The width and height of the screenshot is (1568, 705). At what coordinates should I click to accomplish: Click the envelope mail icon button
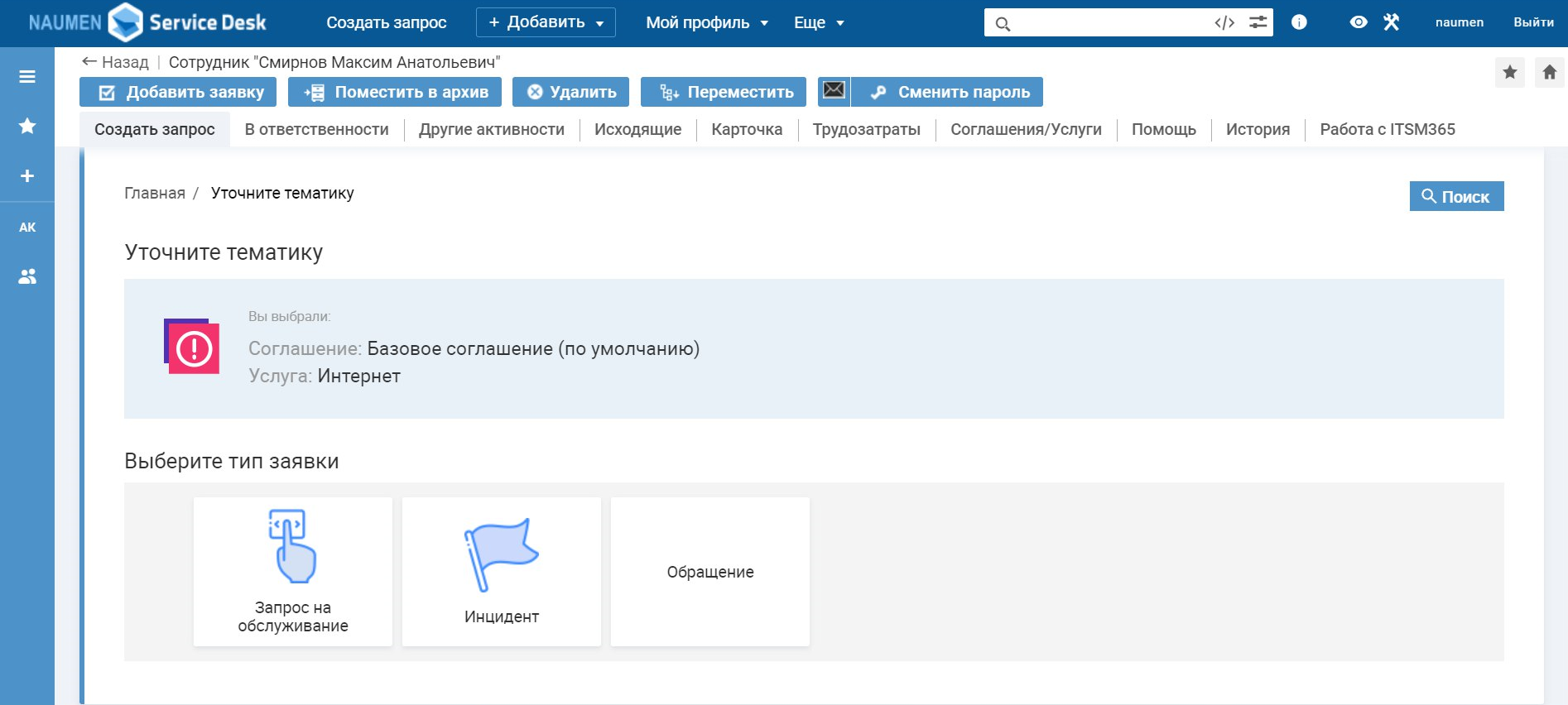tap(834, 91)
